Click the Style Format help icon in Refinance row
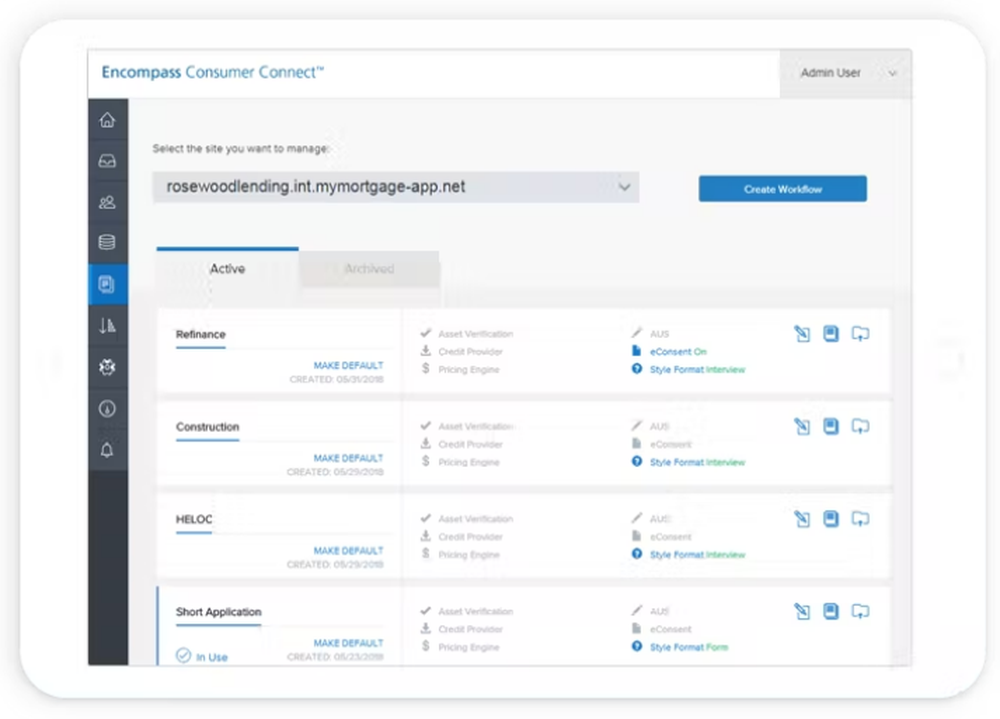 pyautogui.click(x=636, y=369)
